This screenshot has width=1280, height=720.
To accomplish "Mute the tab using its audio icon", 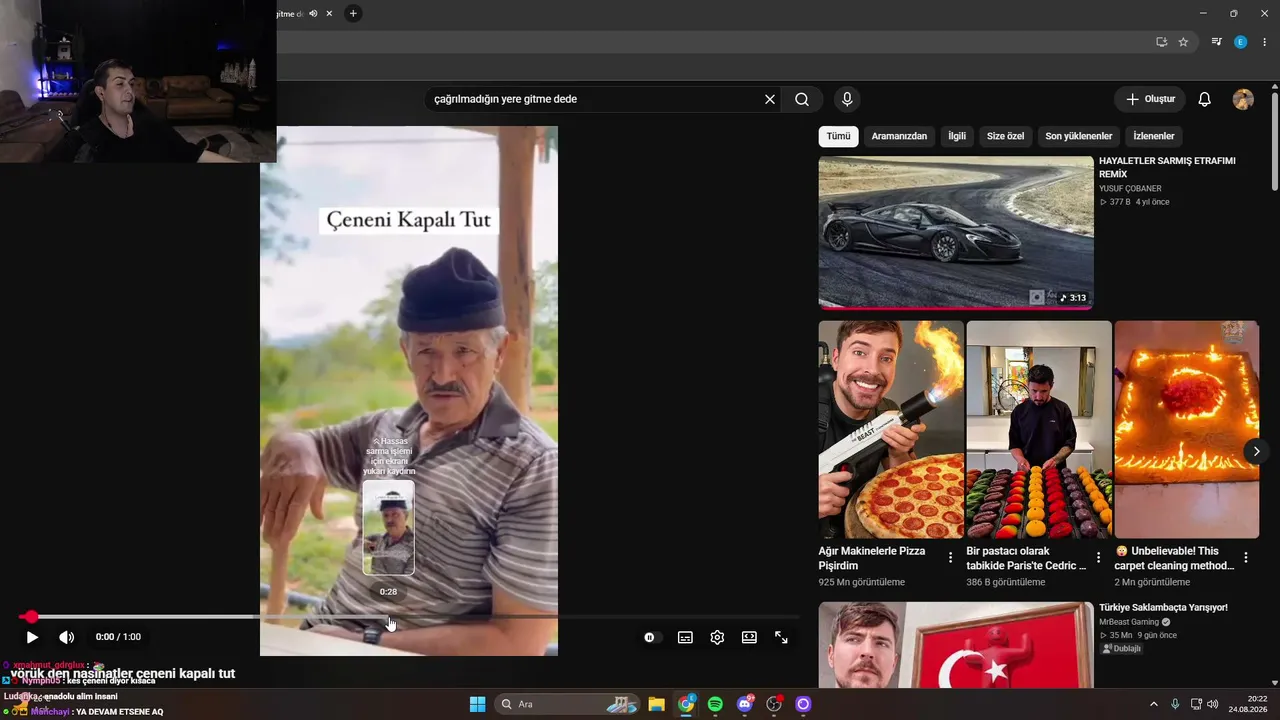I will (313, 14).
